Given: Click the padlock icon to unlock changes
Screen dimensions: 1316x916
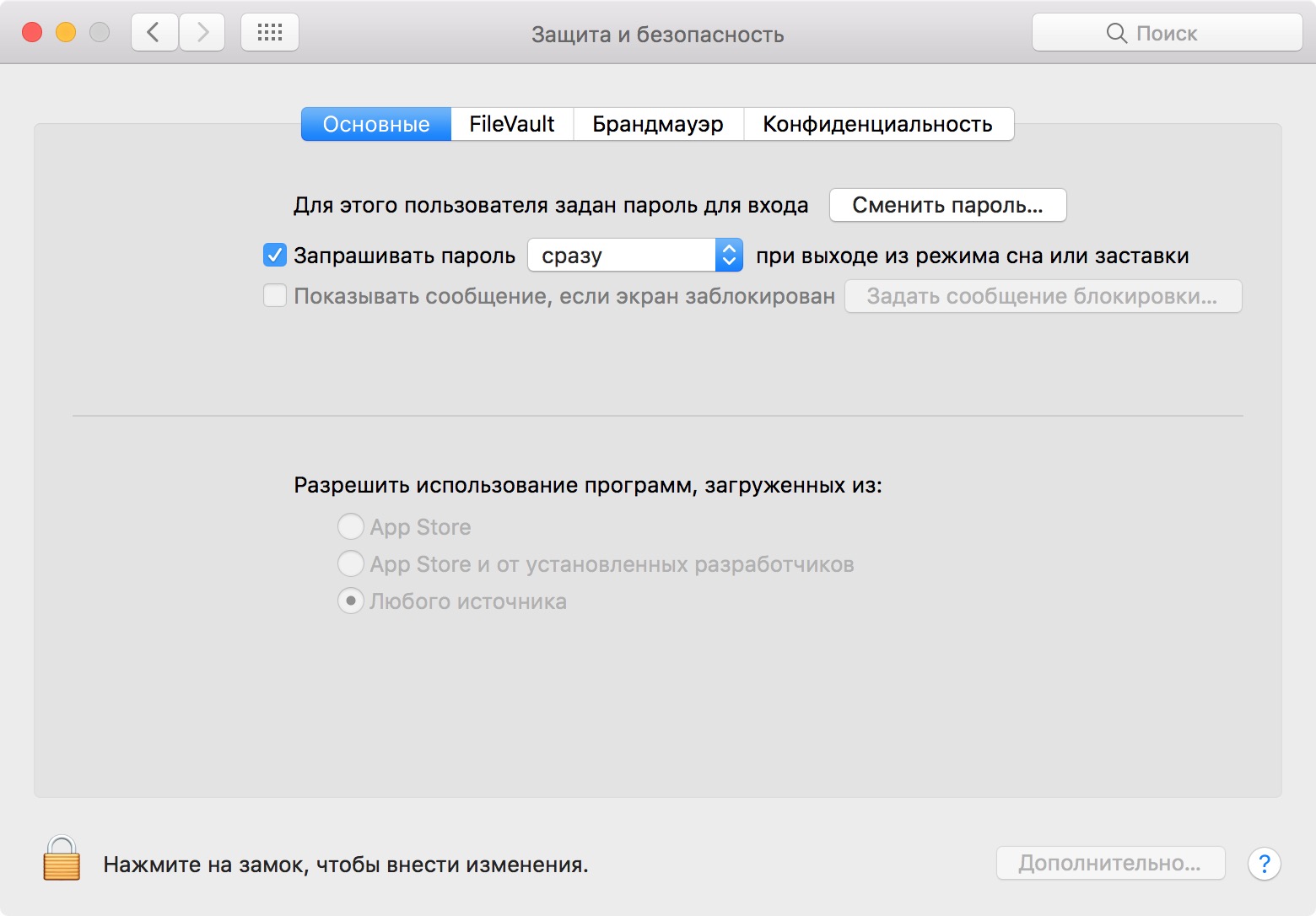Looking at the screenshot, I should [62, 859].
